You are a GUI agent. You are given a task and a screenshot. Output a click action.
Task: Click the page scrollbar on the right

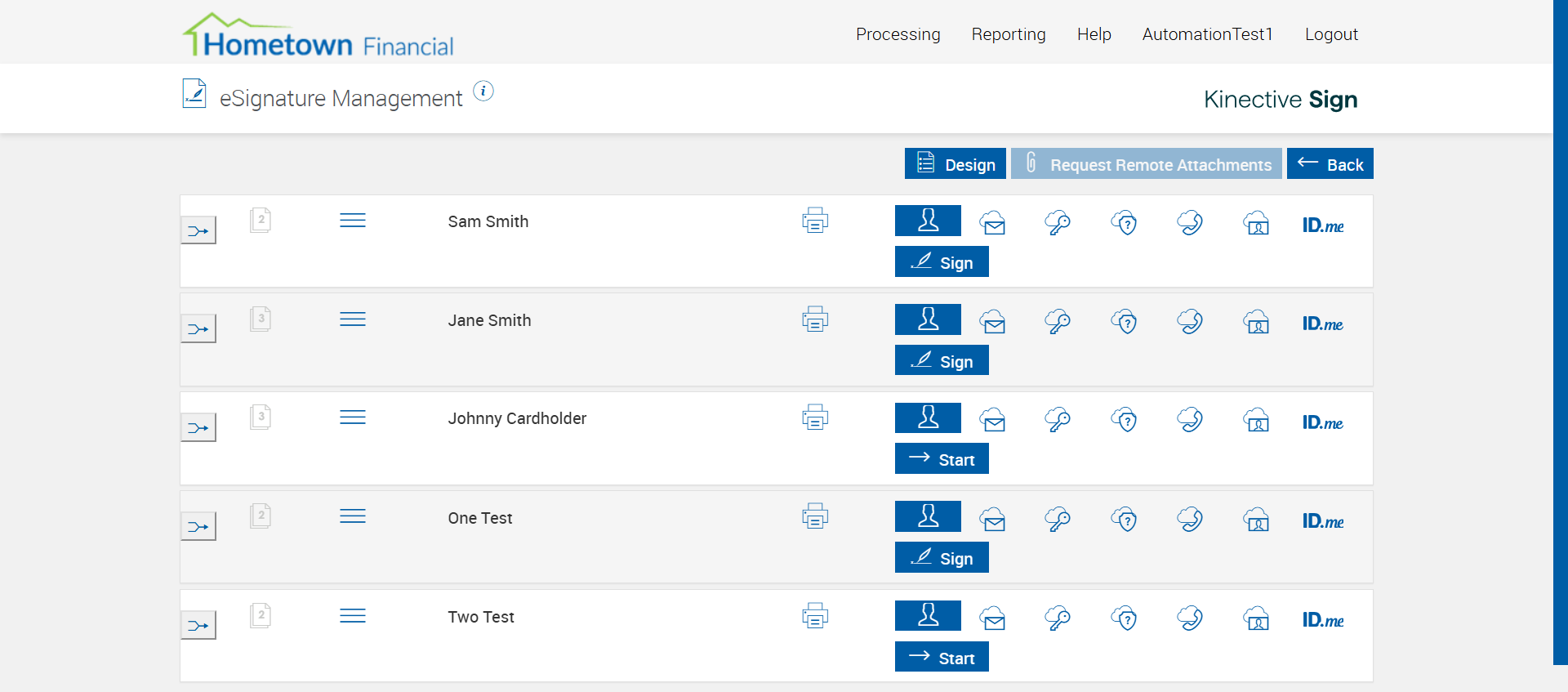(1560, 327)
